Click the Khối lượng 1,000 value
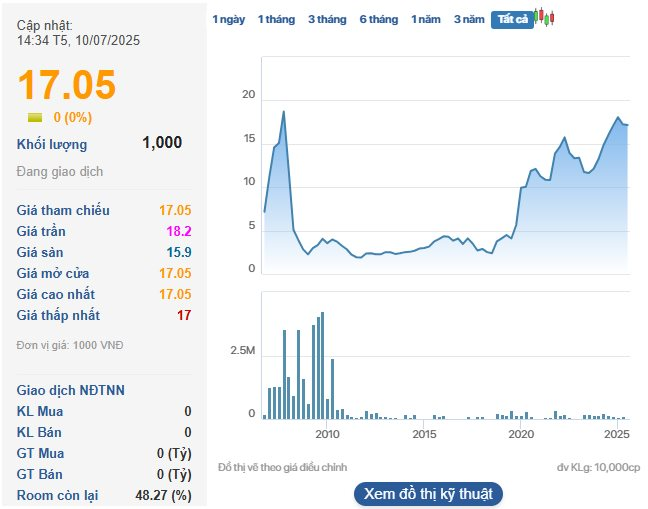This screenshot has height=509, width=648. point(162,143)
